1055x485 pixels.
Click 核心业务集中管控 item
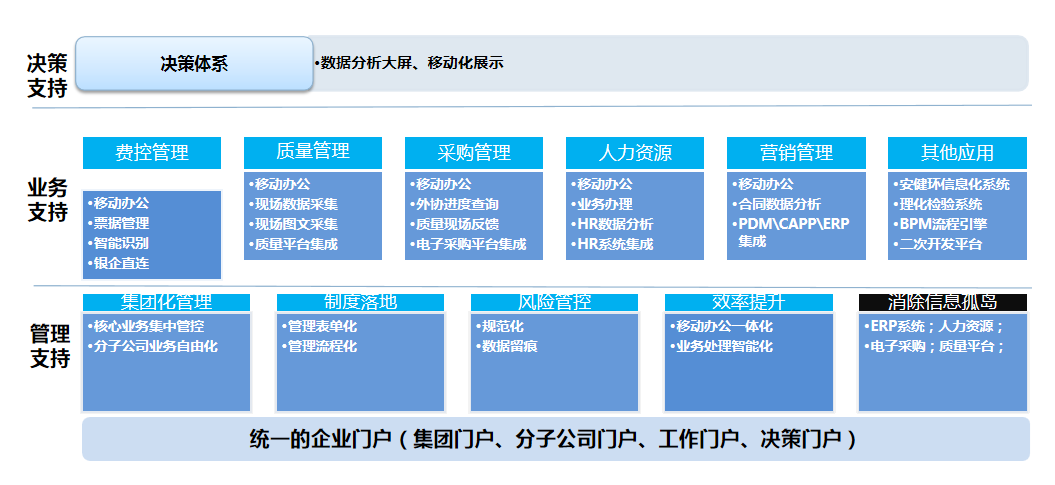(x=146, y=327)
